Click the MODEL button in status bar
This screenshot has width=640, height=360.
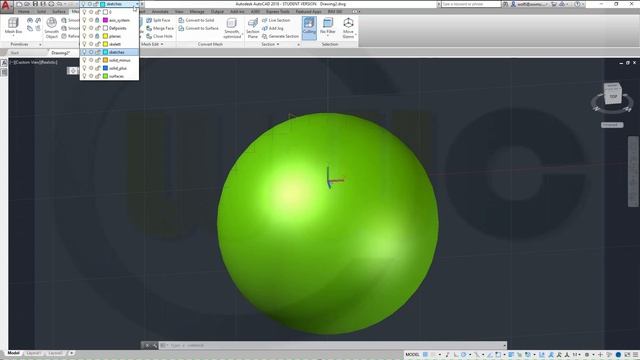(412, 355)
